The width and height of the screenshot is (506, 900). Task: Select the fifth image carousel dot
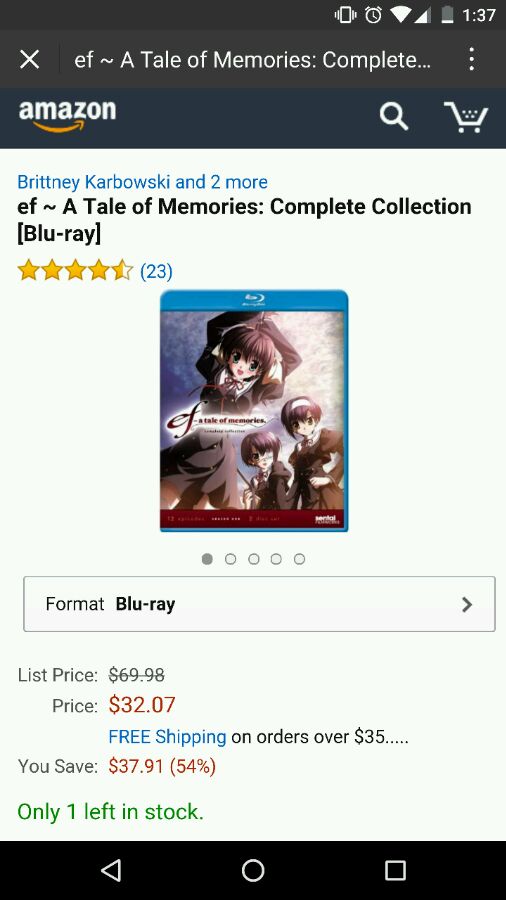(299, 558)
